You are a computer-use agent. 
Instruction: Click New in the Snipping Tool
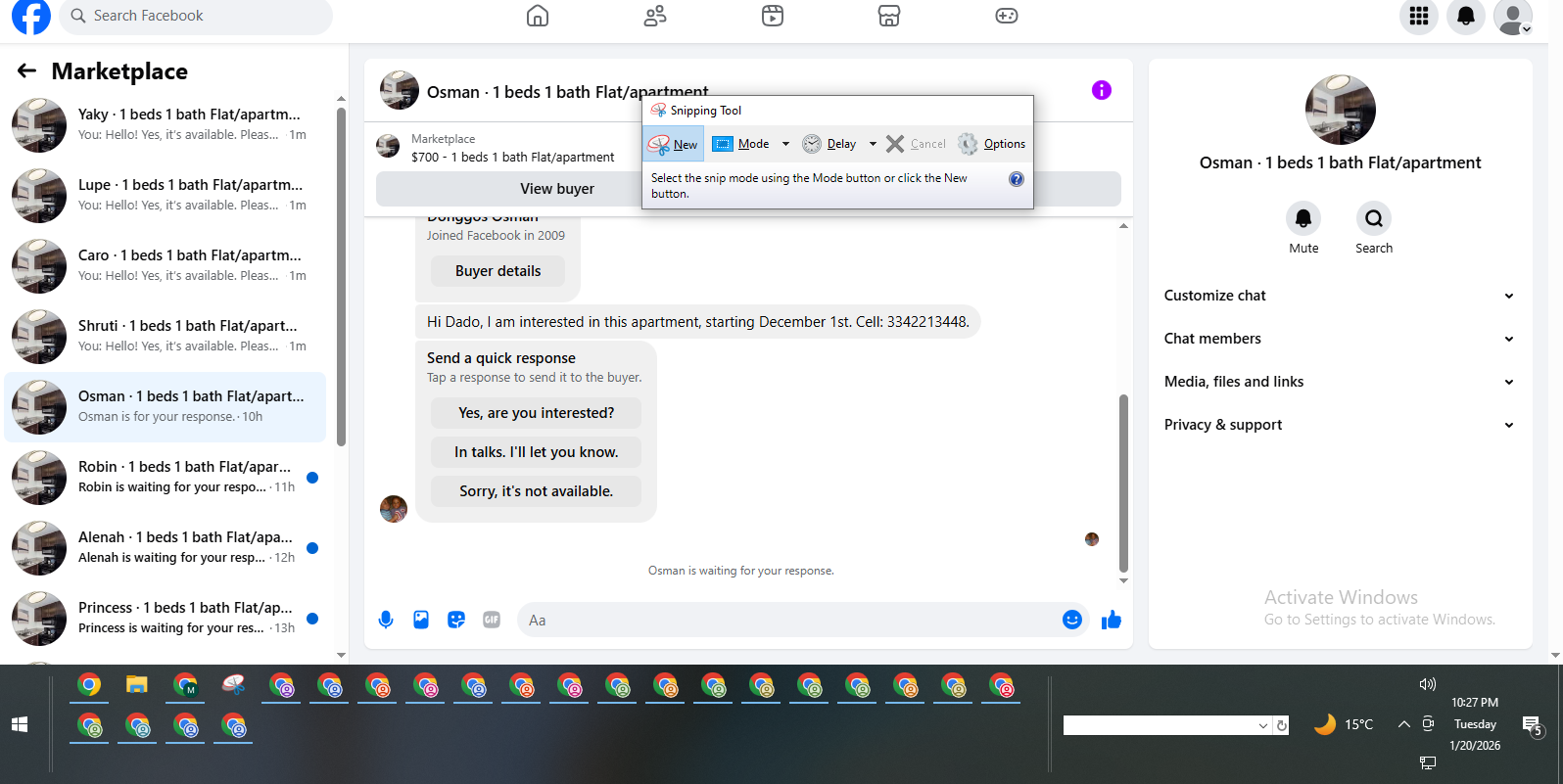pos(674,144)
